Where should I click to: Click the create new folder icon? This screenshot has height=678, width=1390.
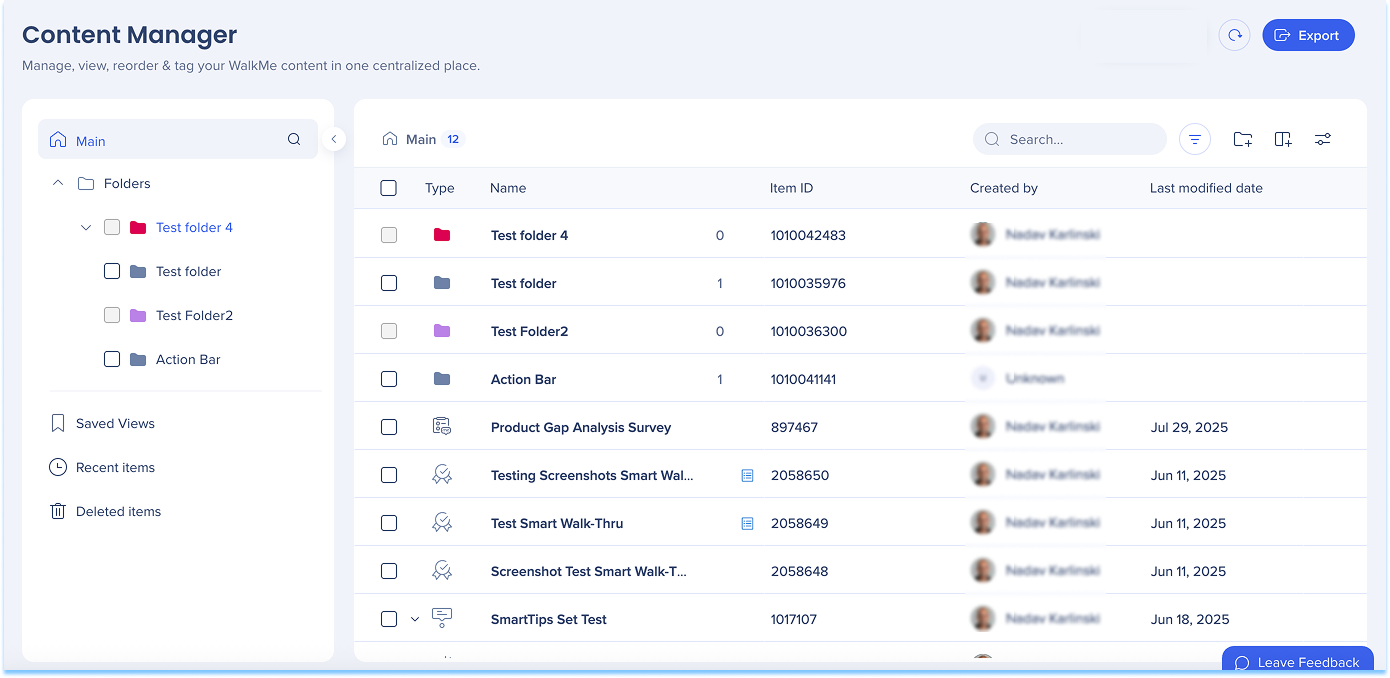pos(1243,140)
